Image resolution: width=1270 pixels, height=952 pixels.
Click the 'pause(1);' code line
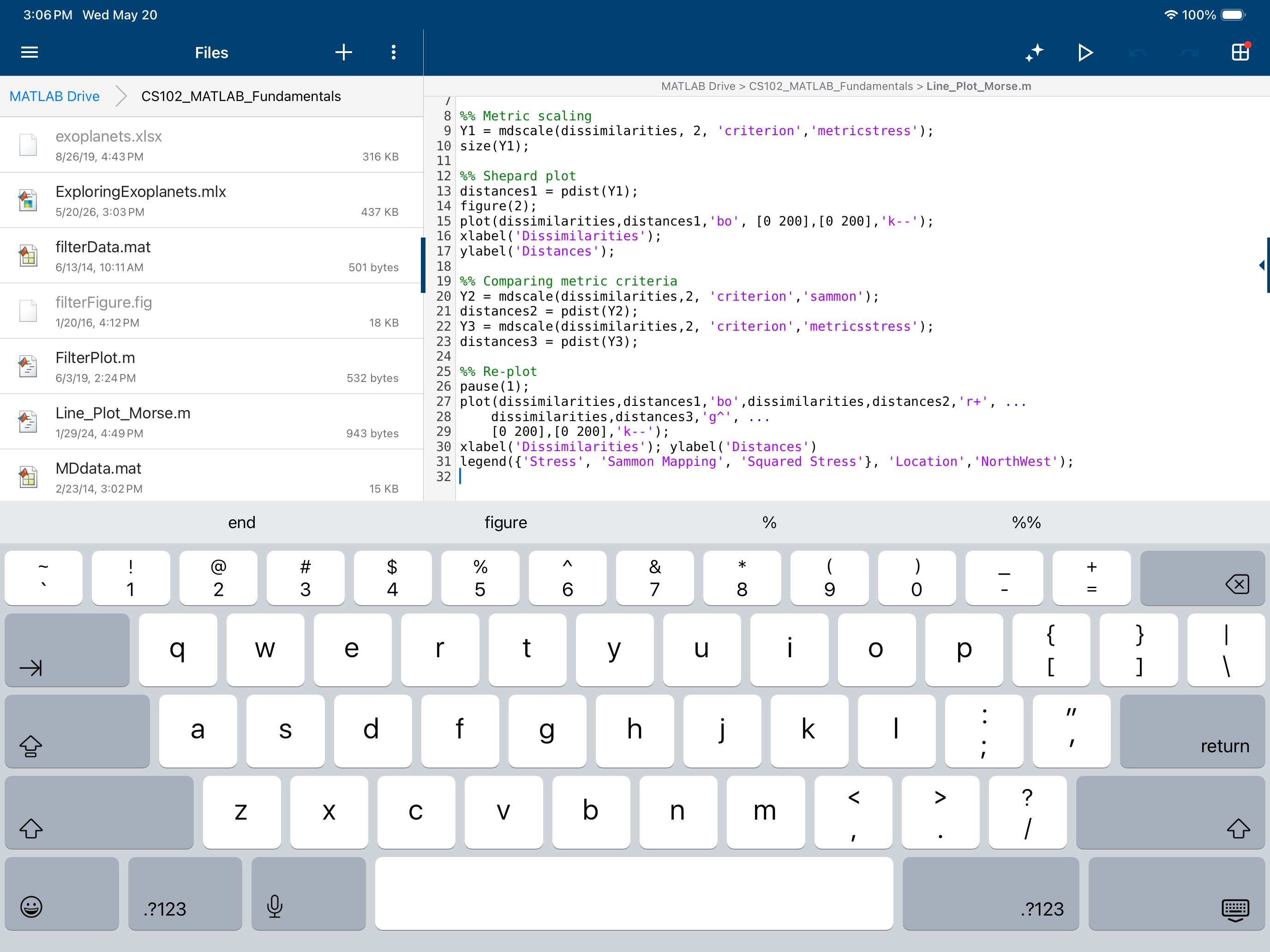pyautogui.click(x=494, y=387)
